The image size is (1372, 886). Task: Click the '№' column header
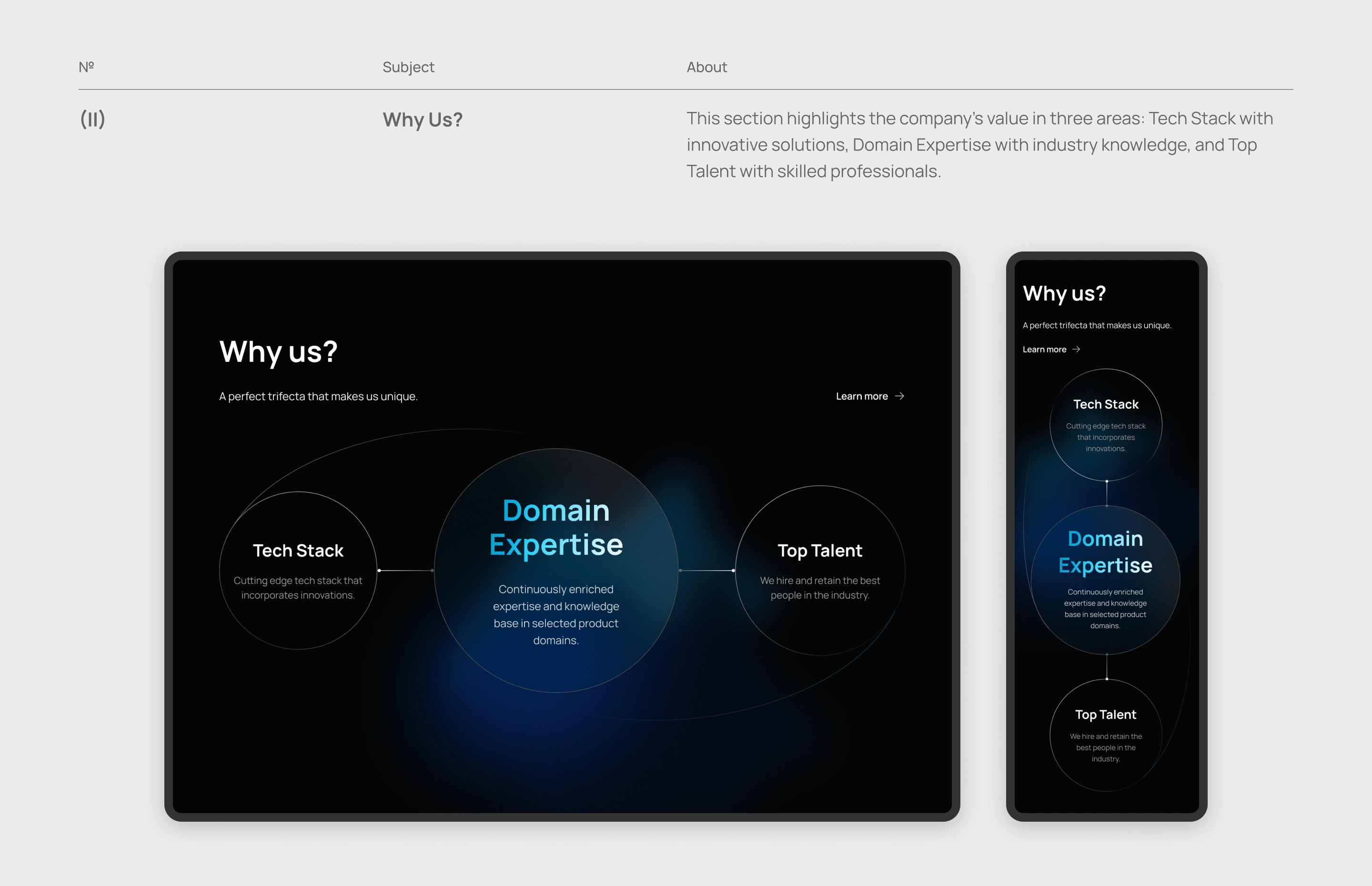tap(86, 67)
